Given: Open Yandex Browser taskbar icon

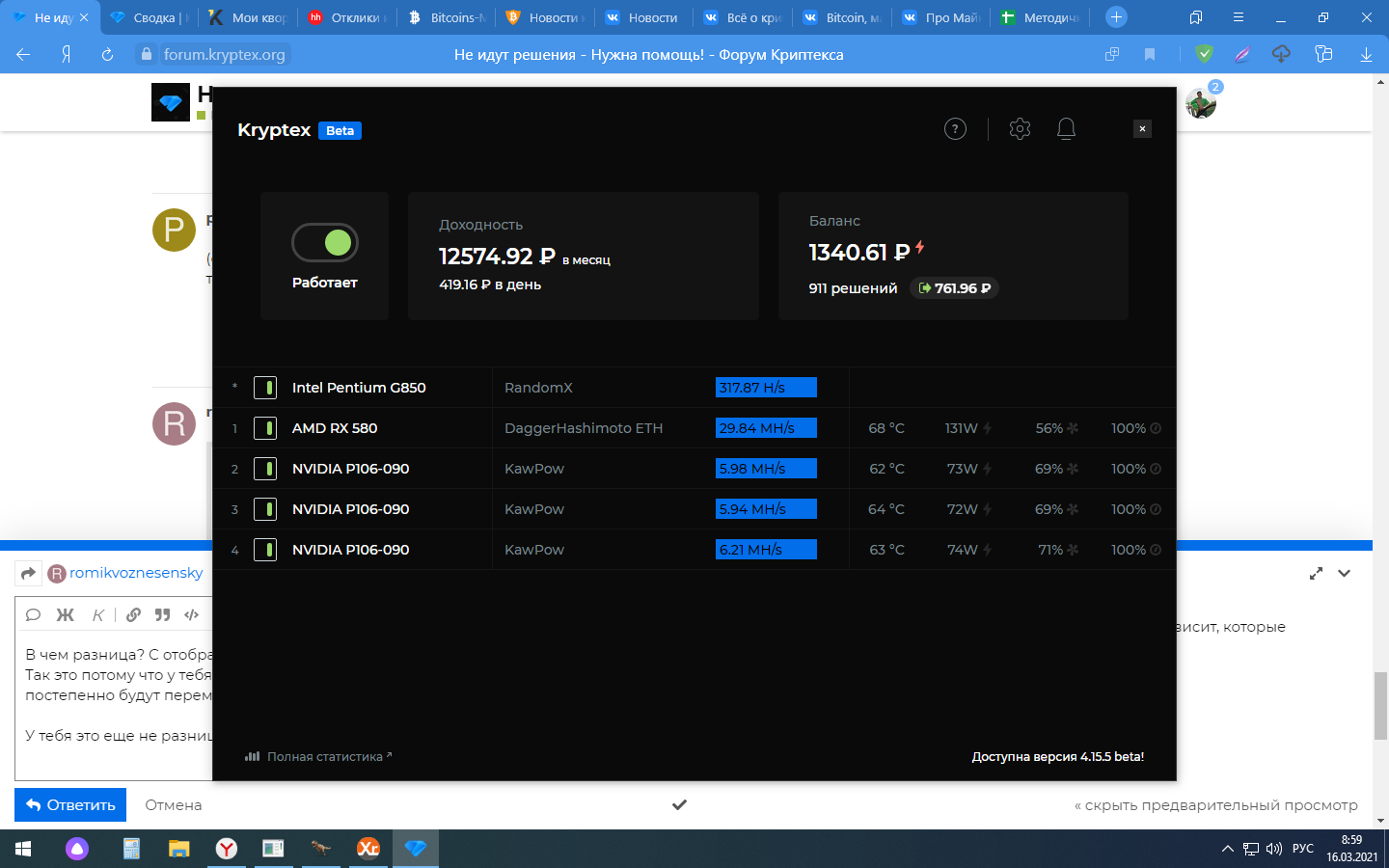Looking at the screenshot, I should tap(226, 849).
